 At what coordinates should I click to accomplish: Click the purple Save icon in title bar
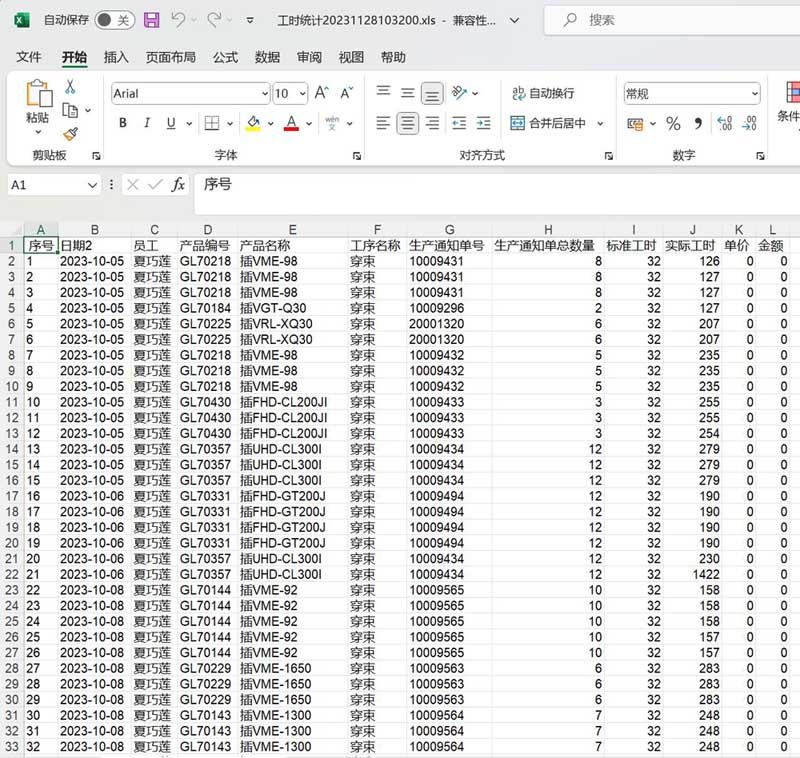(x=151, y=20)
